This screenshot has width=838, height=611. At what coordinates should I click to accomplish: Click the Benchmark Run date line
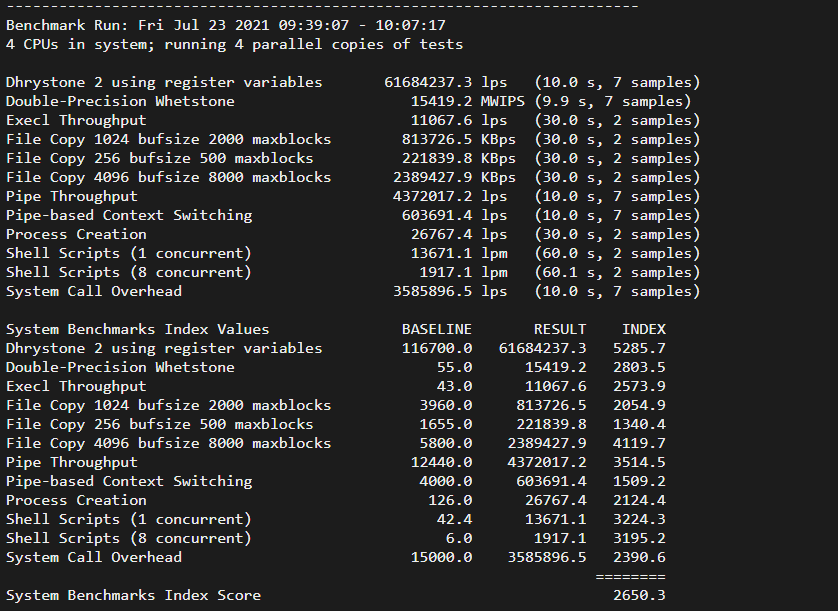pyautogui.click(x=226, y=25)
